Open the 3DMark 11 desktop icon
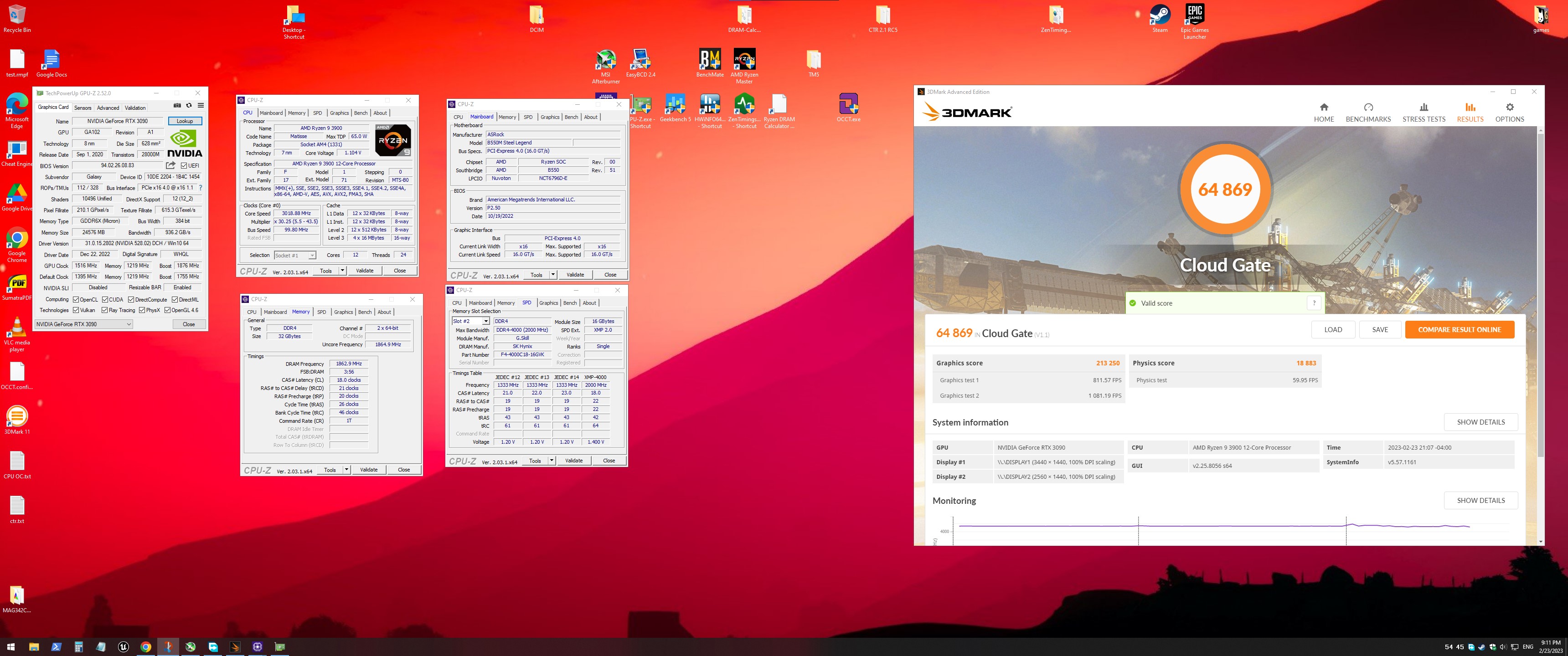The image size is (1568, 656). click(17, 420)
